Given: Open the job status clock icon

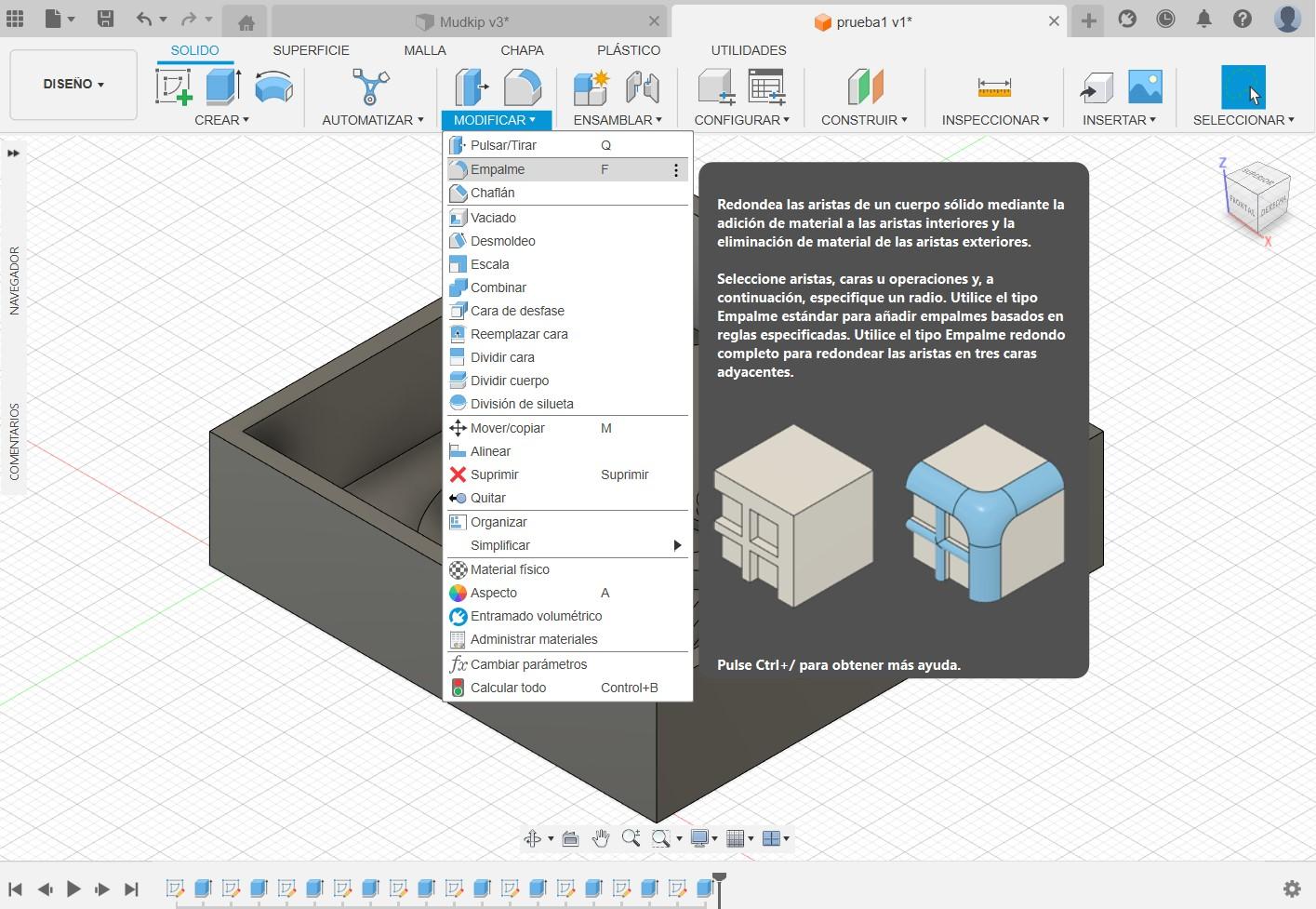Looking at the screenshot, I should pos(1165,19).
